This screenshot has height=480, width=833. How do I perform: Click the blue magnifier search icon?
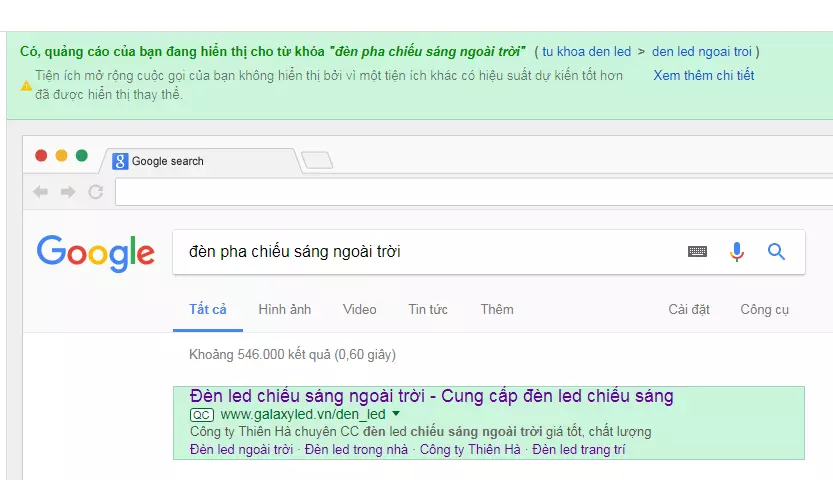coord(776,252)
